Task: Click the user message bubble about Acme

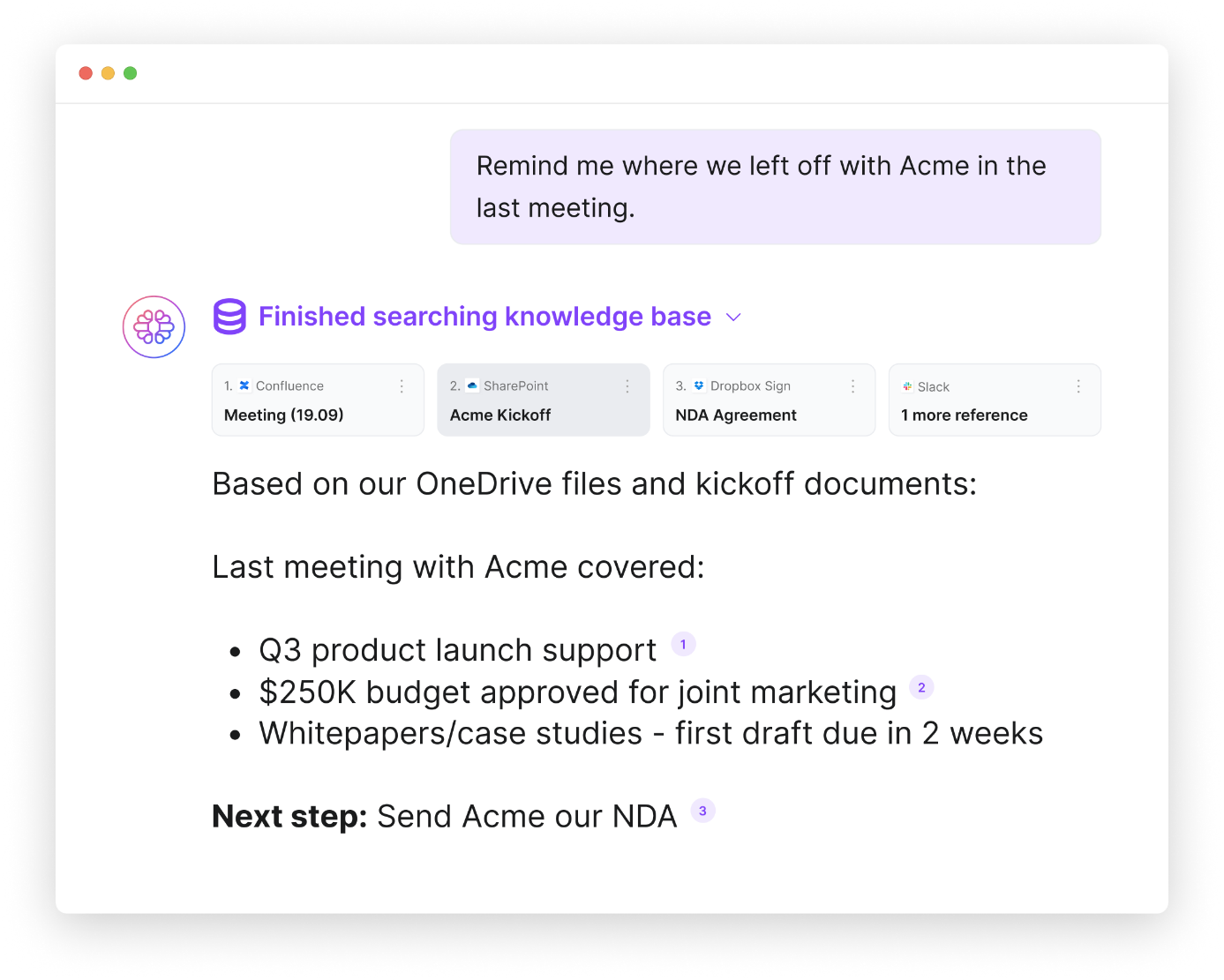Action: pyautogui.click(x=775, y=186)
